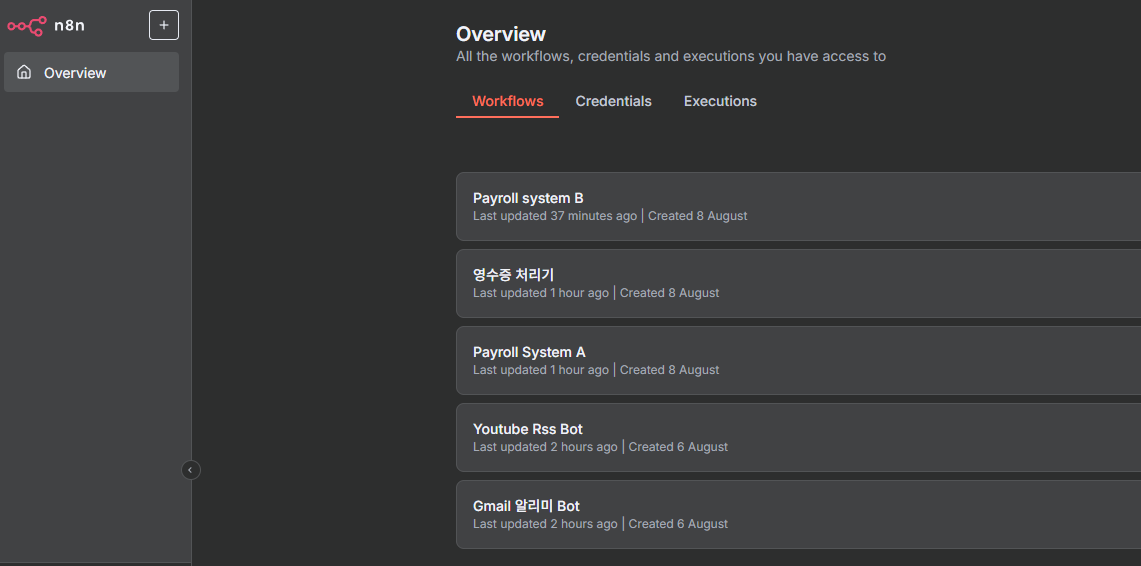The image size is (1141, 566).
Task: Switch to the Workflows tab
Action: tap(507, 101)
